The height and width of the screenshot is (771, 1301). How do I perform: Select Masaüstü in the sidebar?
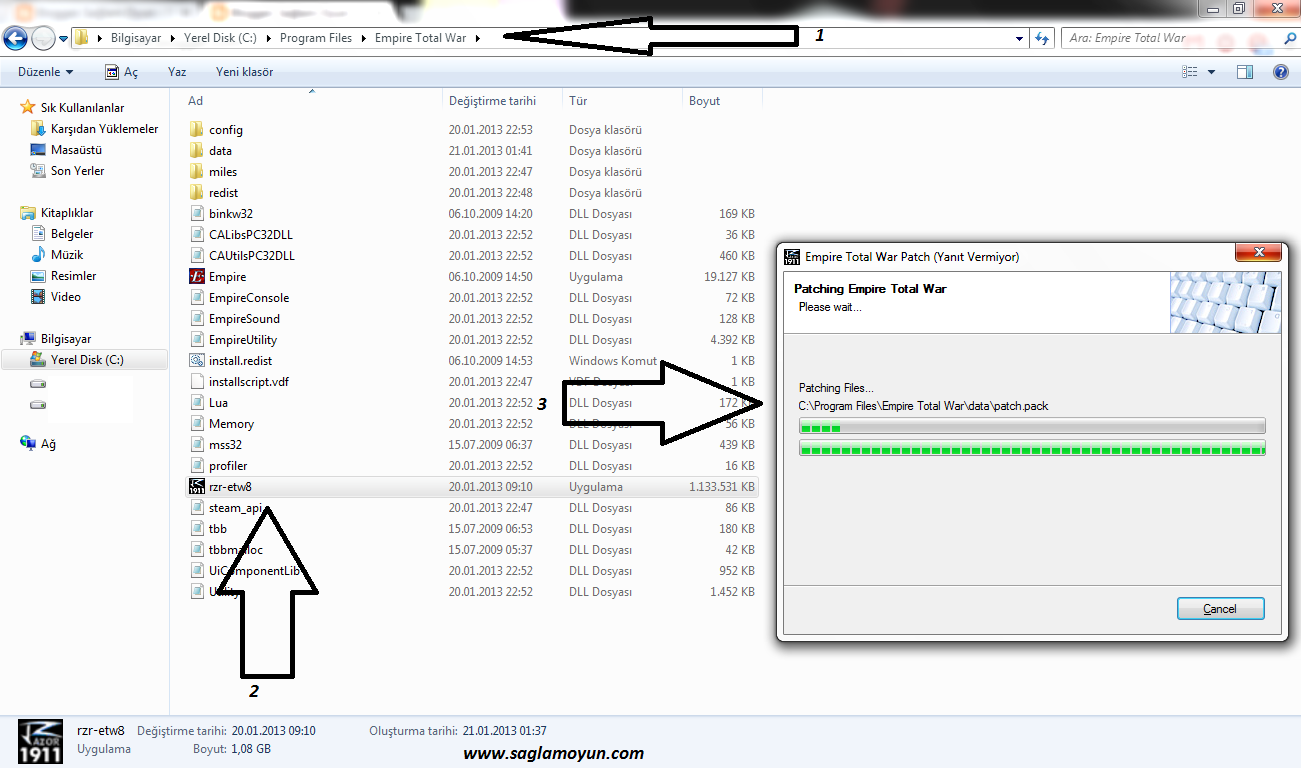point(76,149)
